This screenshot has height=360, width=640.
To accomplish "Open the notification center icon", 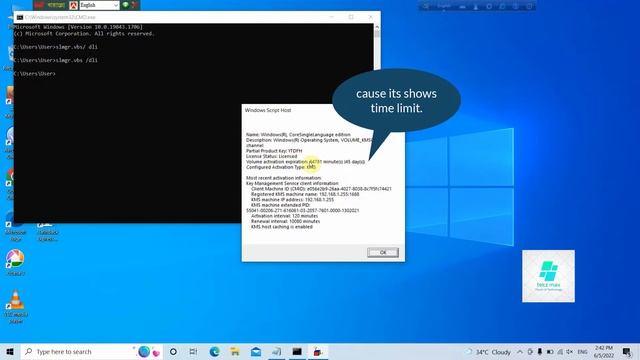I will click(627, 352).
